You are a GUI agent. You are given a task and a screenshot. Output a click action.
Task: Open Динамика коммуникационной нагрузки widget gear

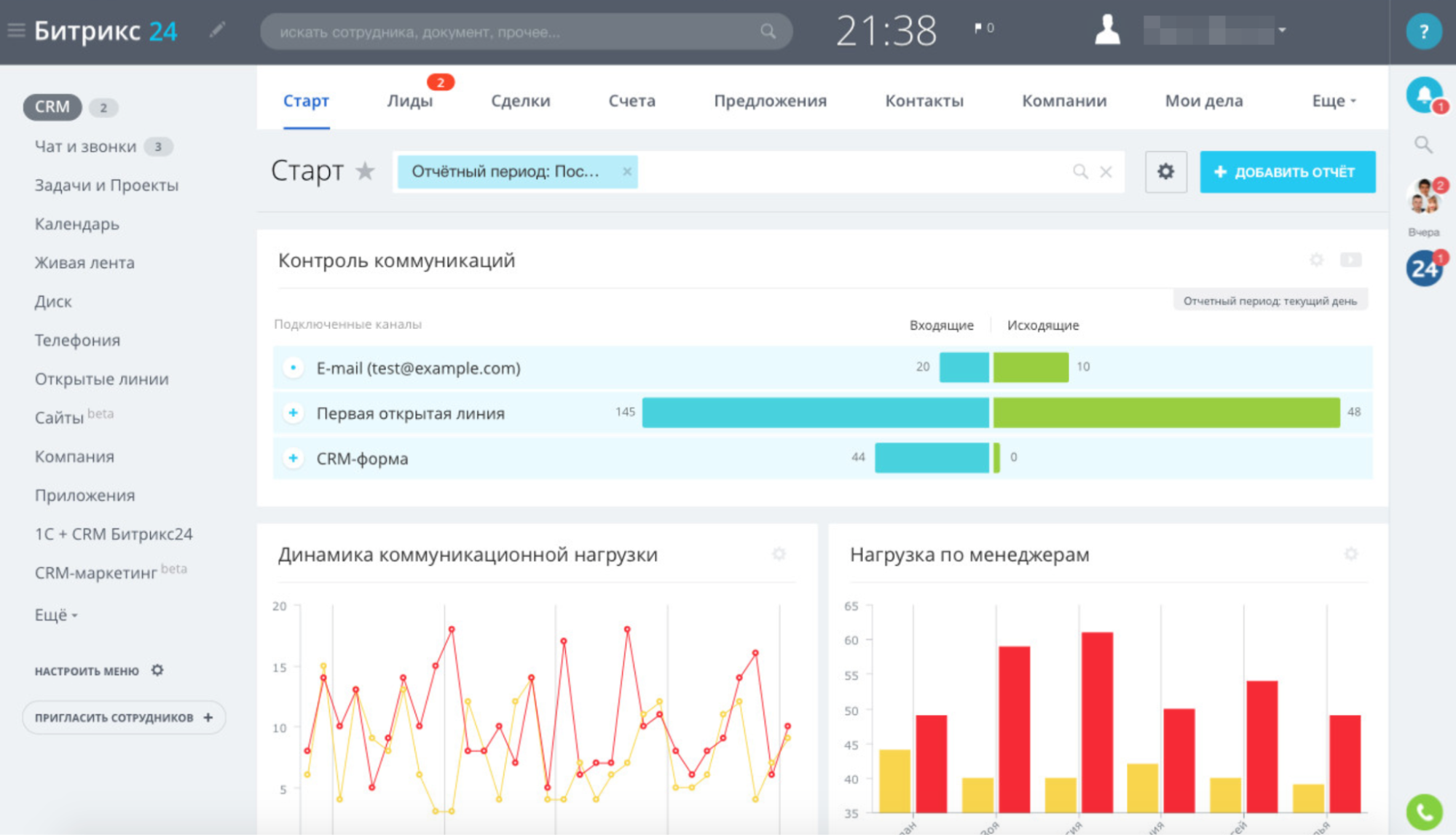pos(779,554)
